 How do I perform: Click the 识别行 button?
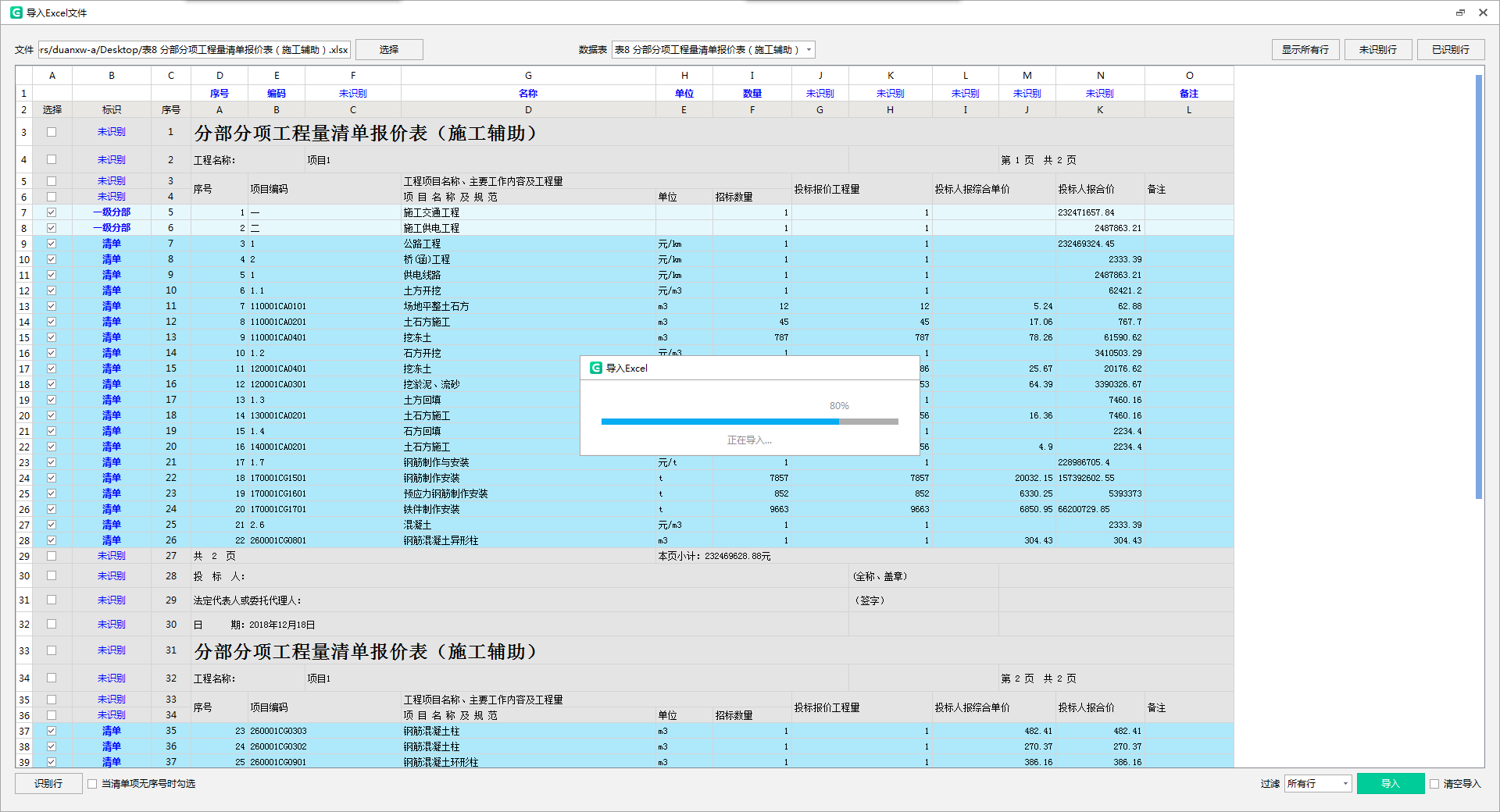point(48,783)
